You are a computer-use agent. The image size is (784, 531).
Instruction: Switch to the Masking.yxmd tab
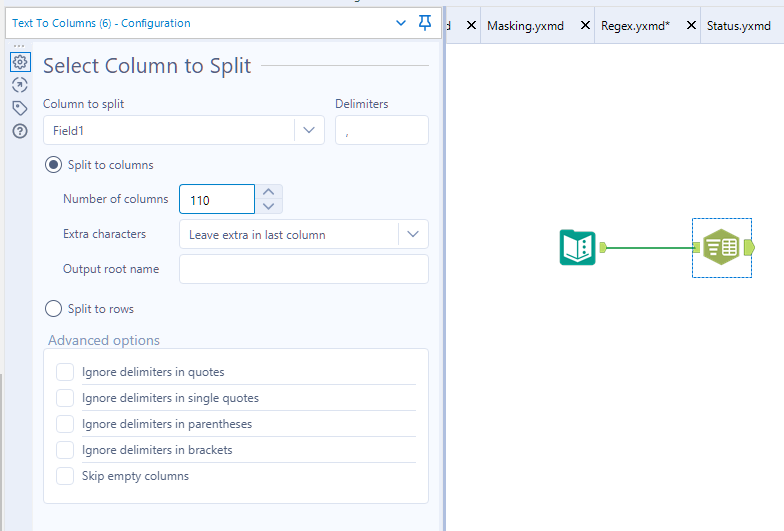coord(524,26)
